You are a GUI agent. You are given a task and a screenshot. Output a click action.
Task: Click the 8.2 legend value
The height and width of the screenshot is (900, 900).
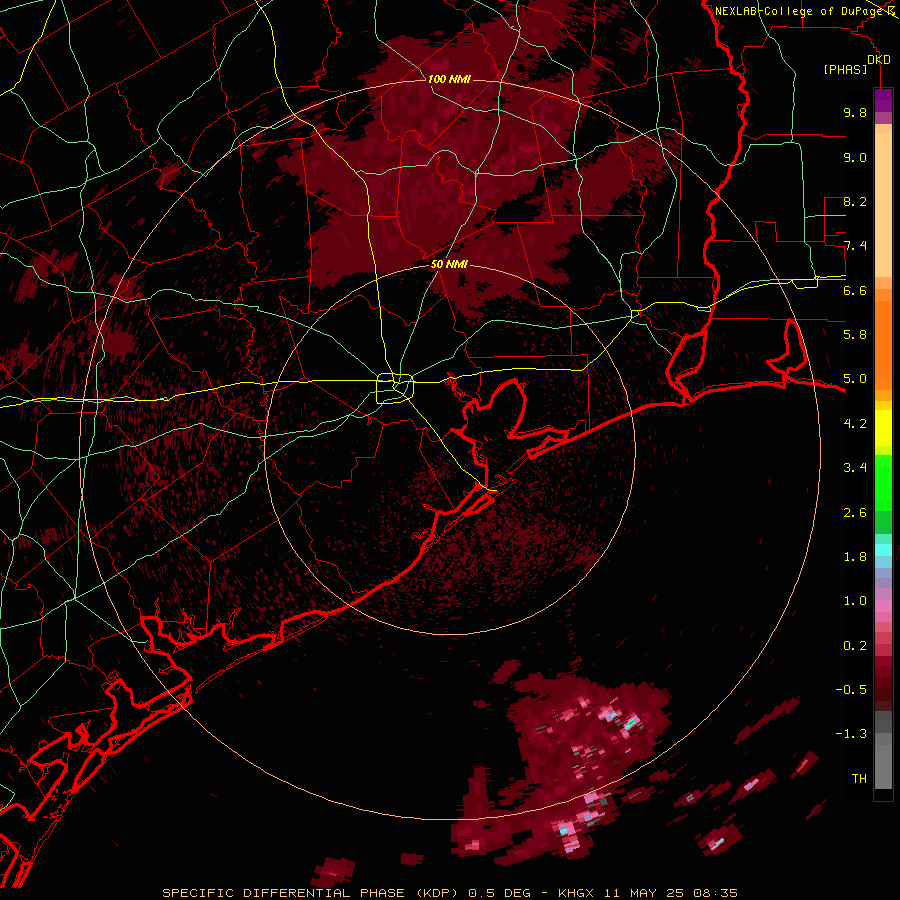tap(855, 201)
